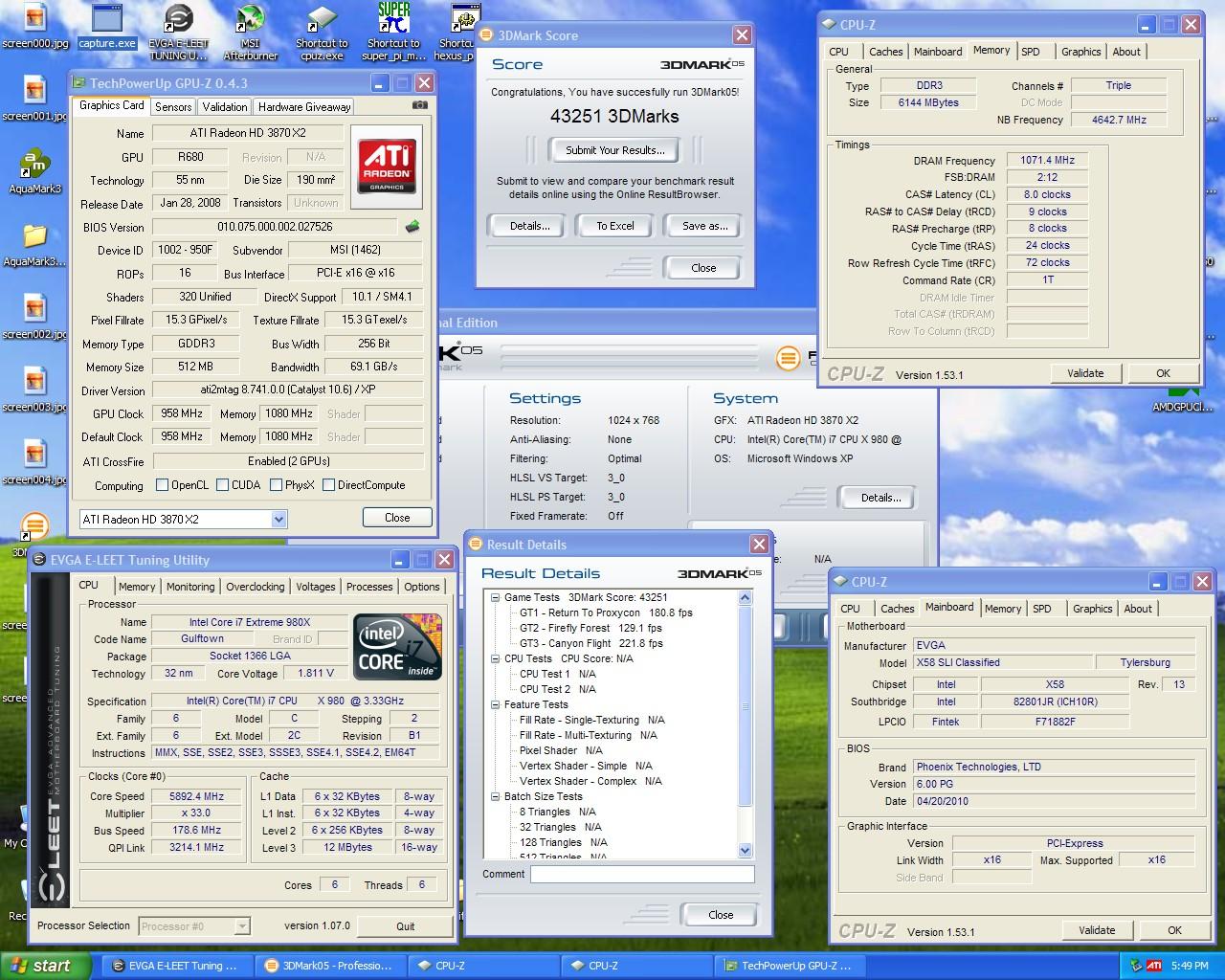Open the AquaMark3 folder icon

click(x=34, y=244)
